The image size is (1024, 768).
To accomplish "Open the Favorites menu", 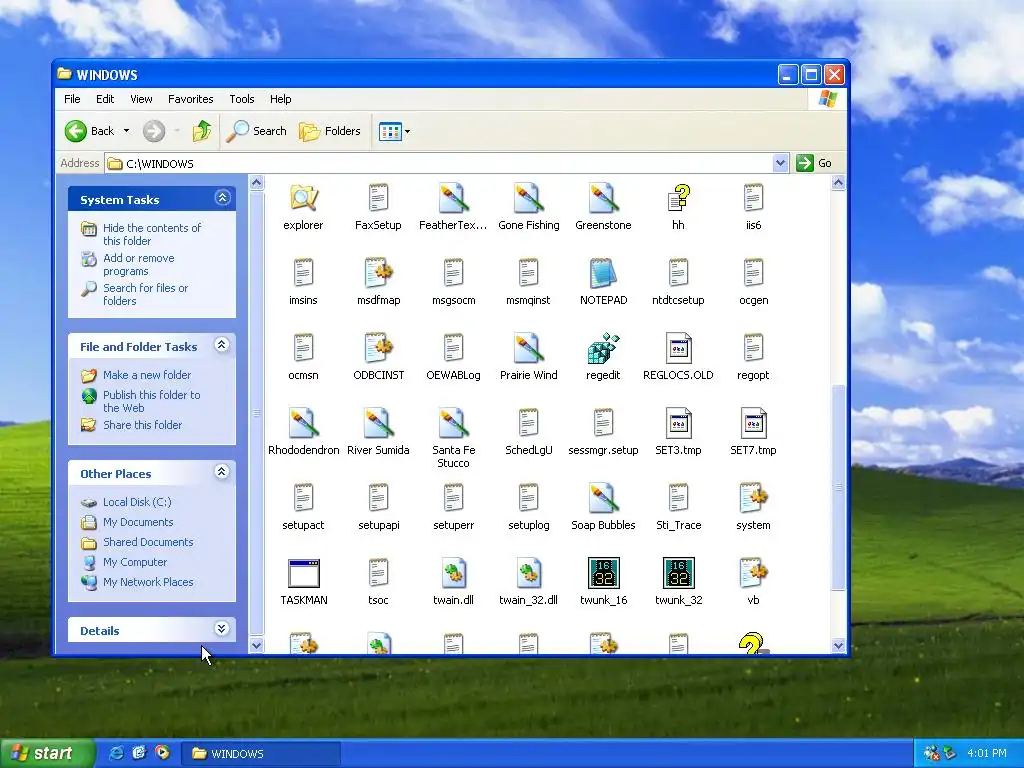I will 191,99.
